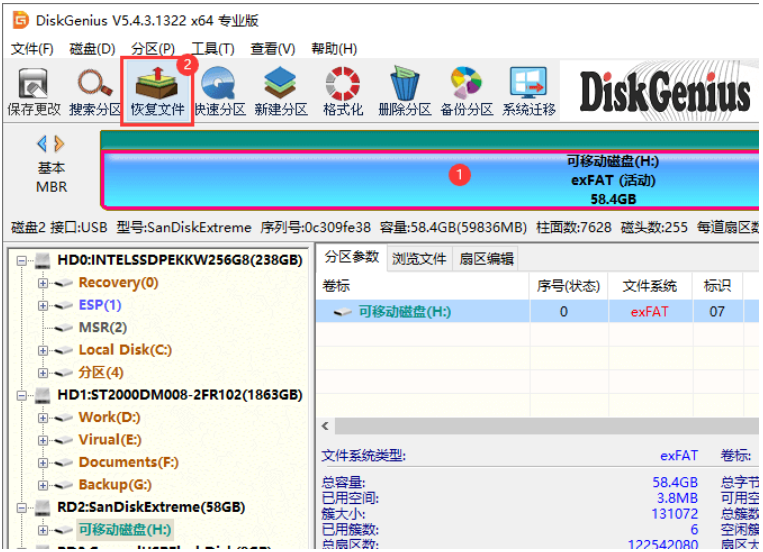Image resolution: width=763 pixels, height=552 pixels.
Task: Expand the Work(D:) partition node
Action: click(43, 418)
